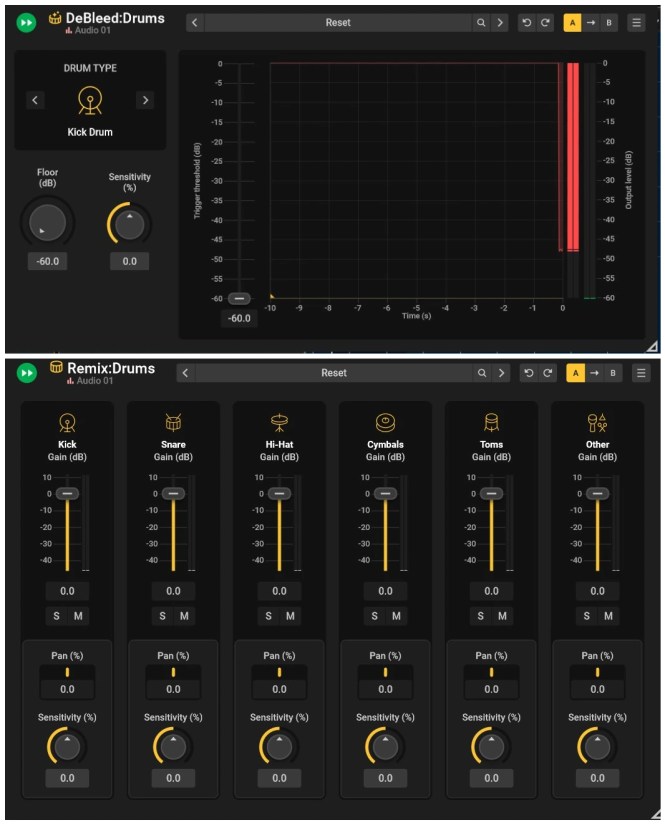
Task: Copy A to B arrow in Remix:Drums
Action: (x=594, y=373)
